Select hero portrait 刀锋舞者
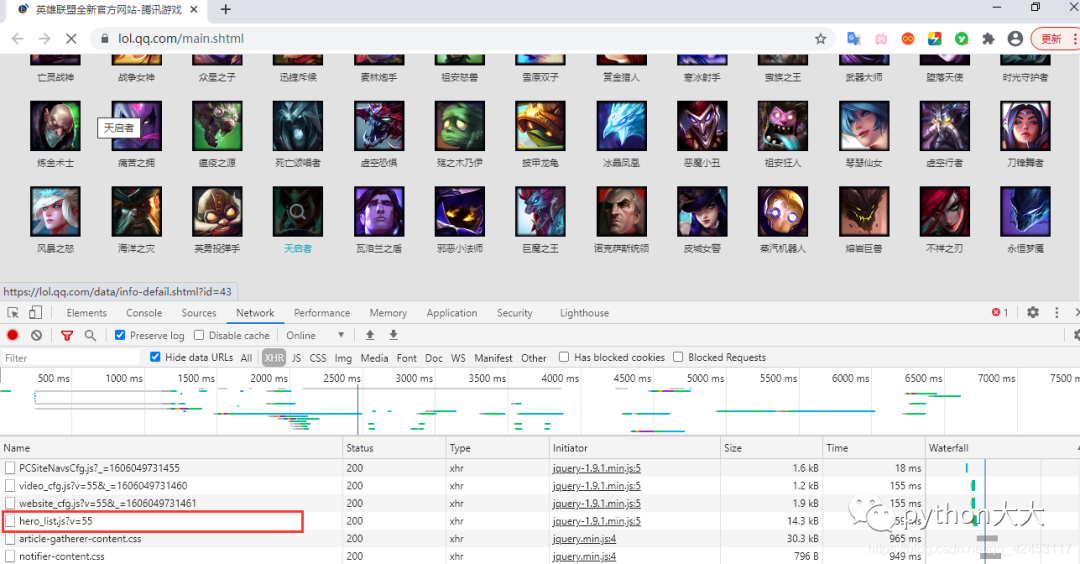 click(x=1026, y=125)
